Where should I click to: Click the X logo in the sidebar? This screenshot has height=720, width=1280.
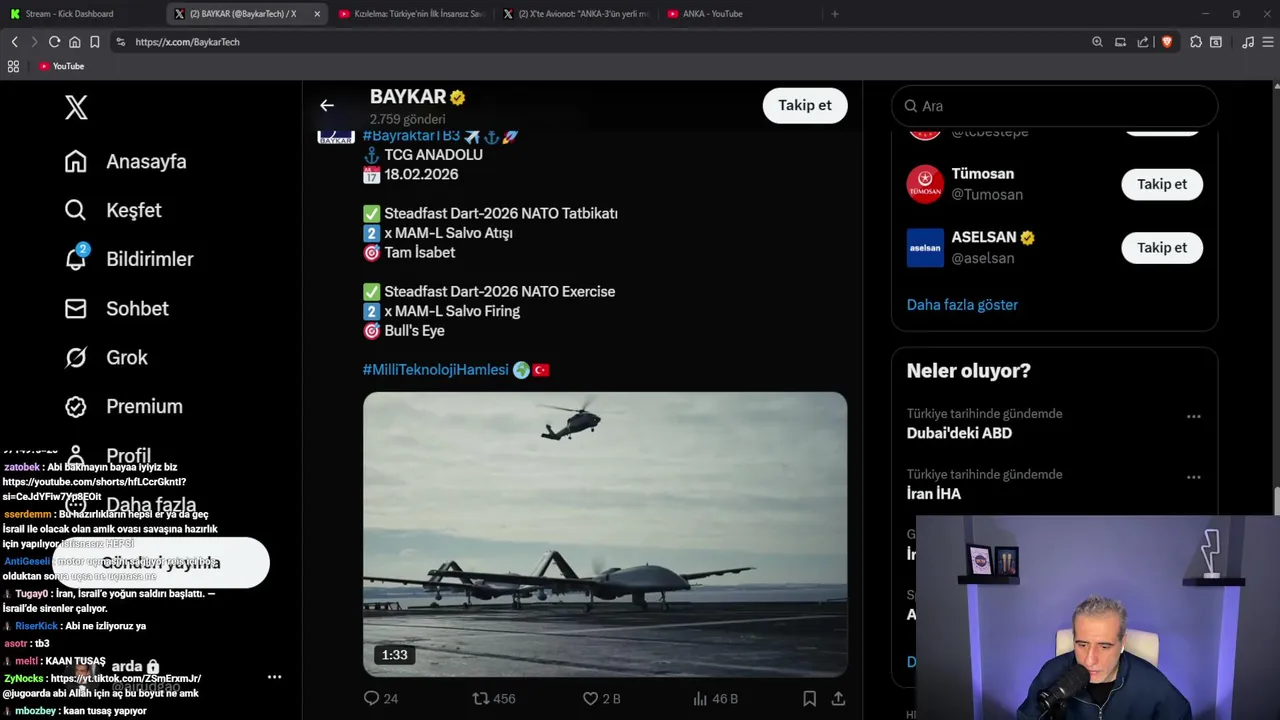76,108
